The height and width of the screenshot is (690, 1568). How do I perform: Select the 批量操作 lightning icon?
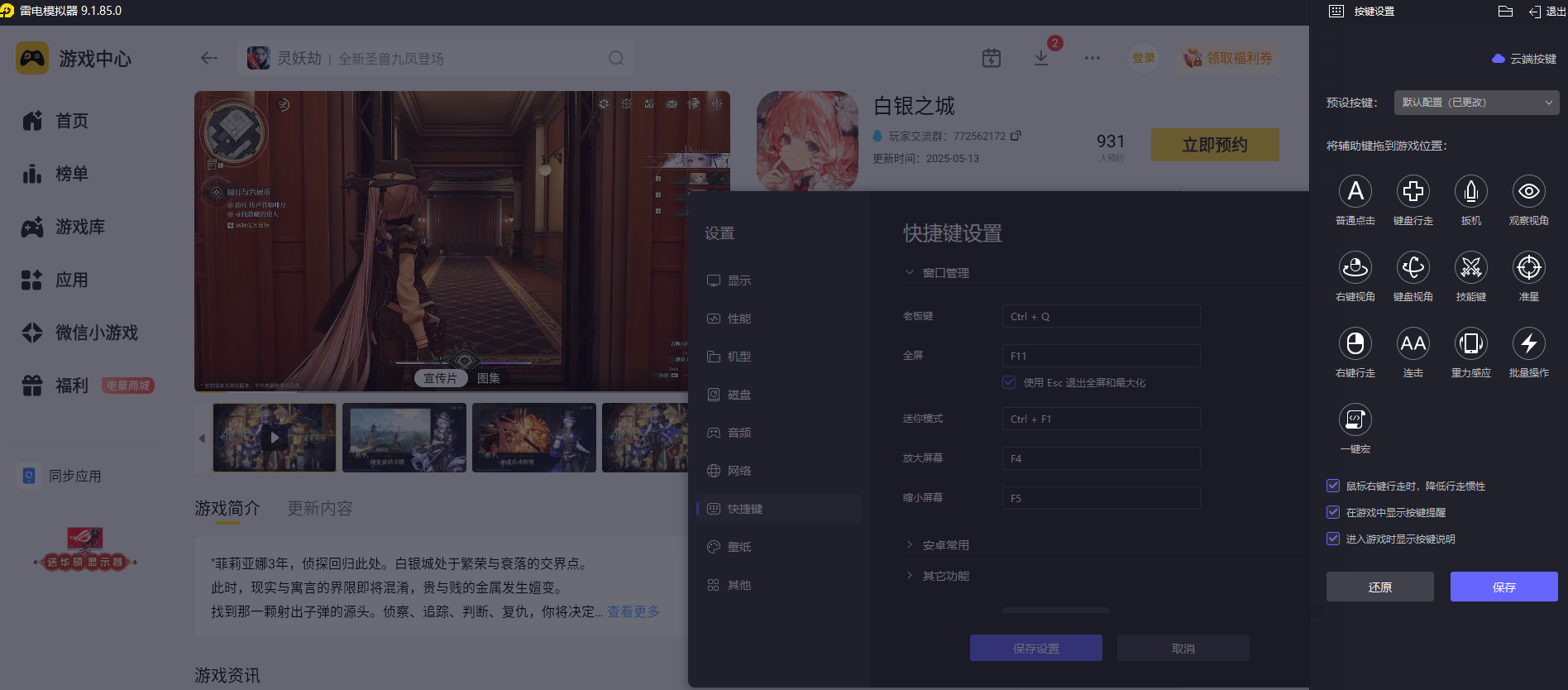tap(1528, 344)
